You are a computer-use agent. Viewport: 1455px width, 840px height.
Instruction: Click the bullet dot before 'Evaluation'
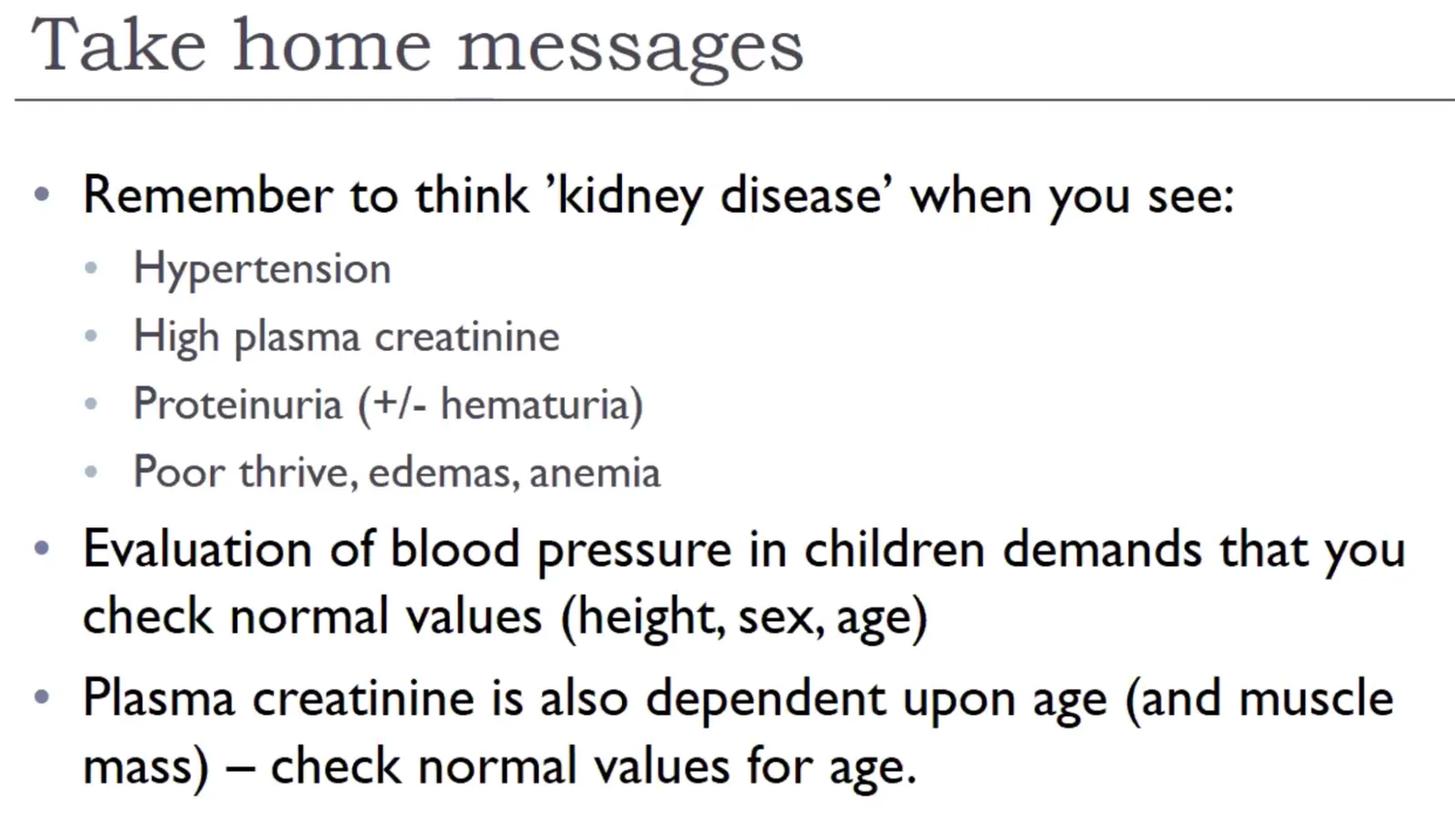(41, 548)
